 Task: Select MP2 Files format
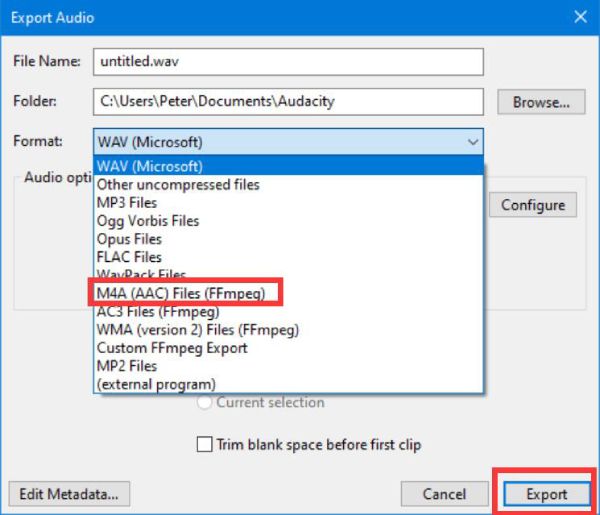coord(289,366)
